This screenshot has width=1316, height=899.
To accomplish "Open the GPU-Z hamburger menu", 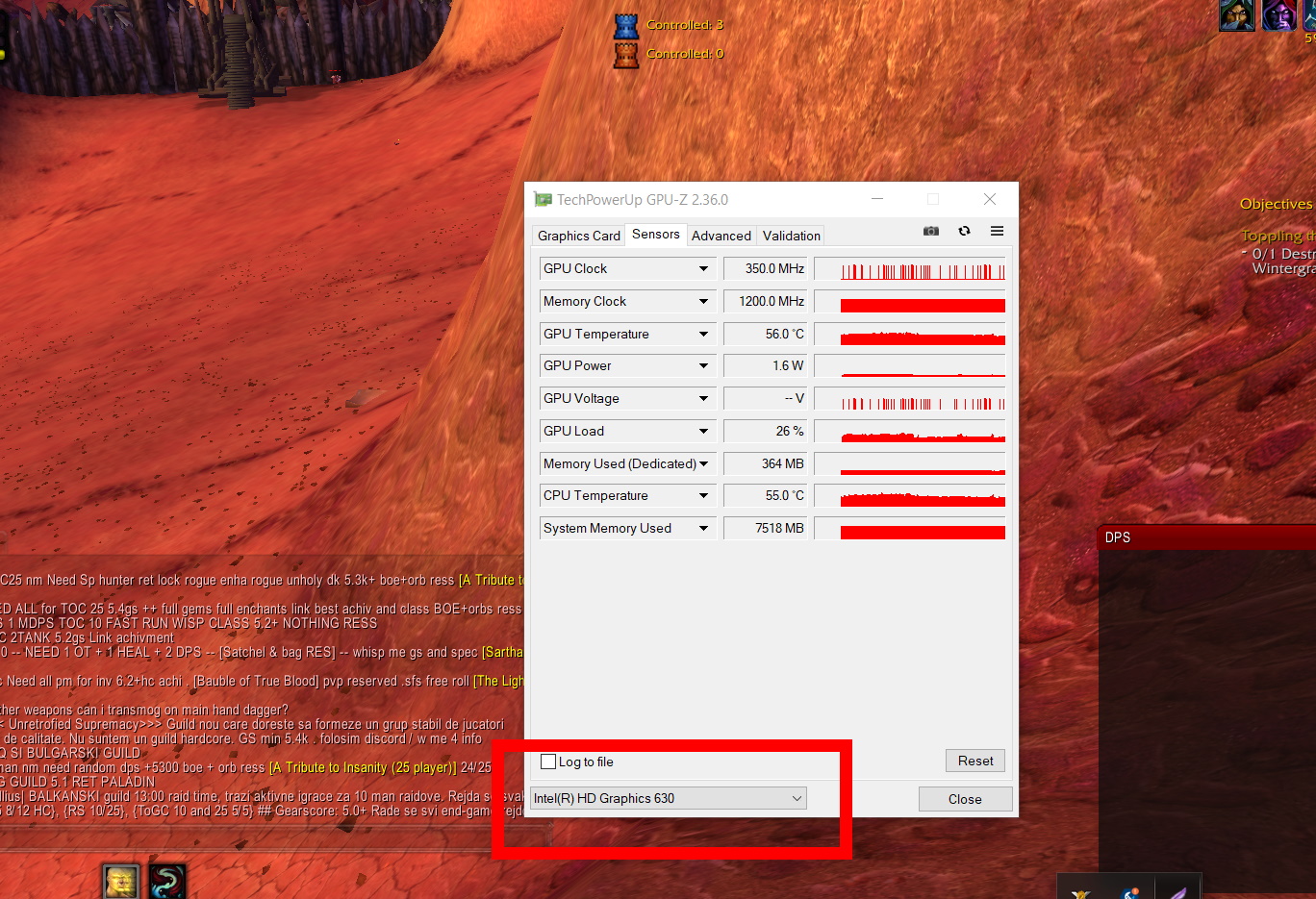I will click(x=997, y=231).
